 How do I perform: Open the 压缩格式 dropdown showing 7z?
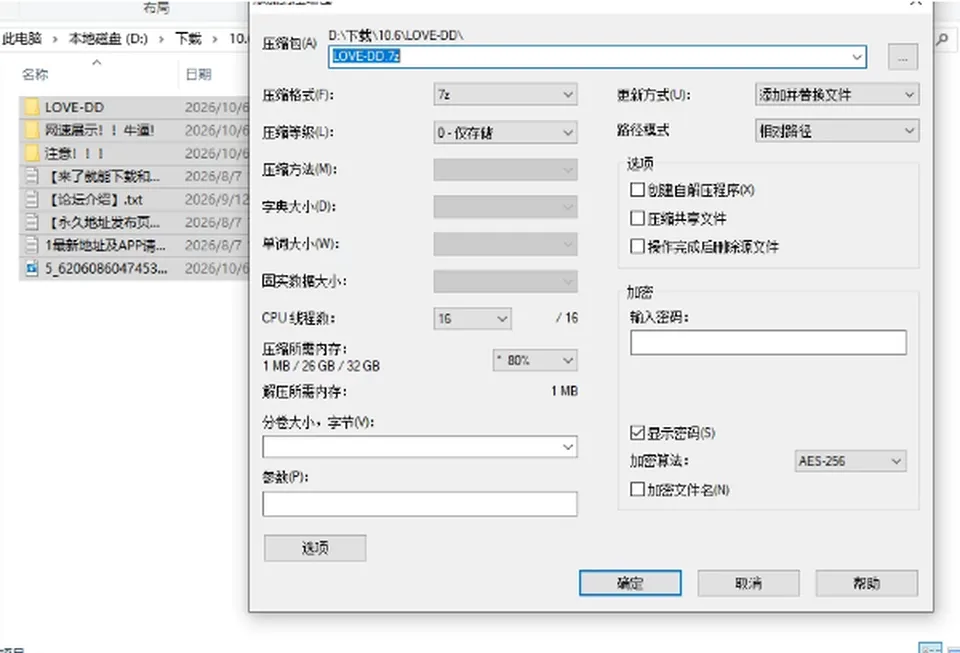coord(505,95)
